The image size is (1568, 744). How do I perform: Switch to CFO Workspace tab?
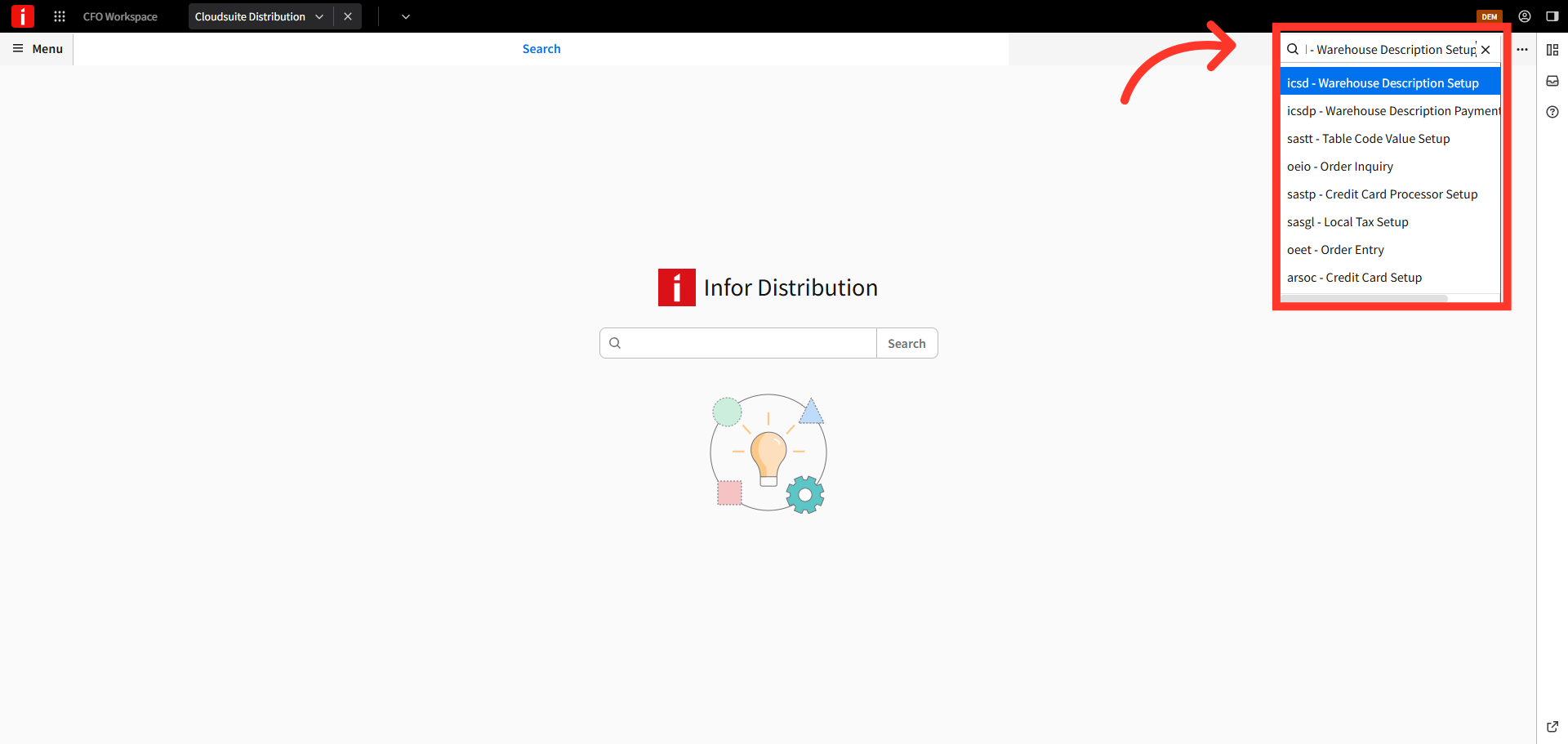click(120, 16)
